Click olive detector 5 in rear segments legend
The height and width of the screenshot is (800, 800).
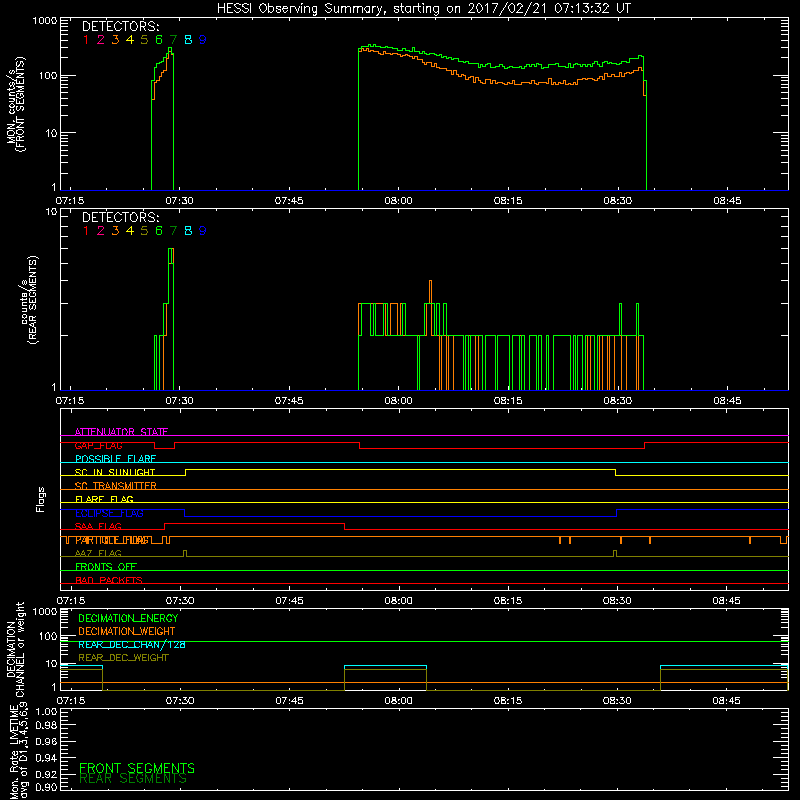click(144, 231)
